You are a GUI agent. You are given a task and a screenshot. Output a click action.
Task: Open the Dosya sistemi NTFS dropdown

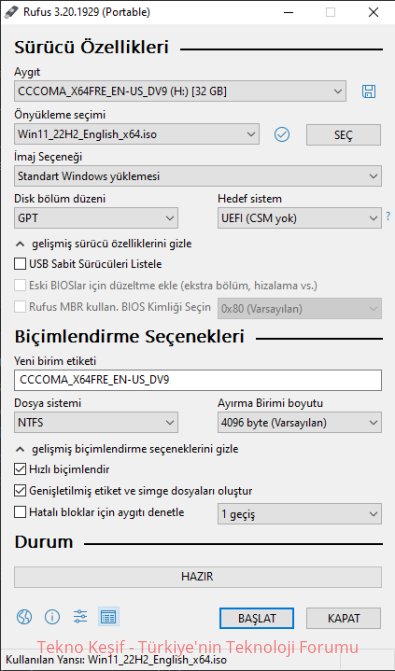point(96,423)
